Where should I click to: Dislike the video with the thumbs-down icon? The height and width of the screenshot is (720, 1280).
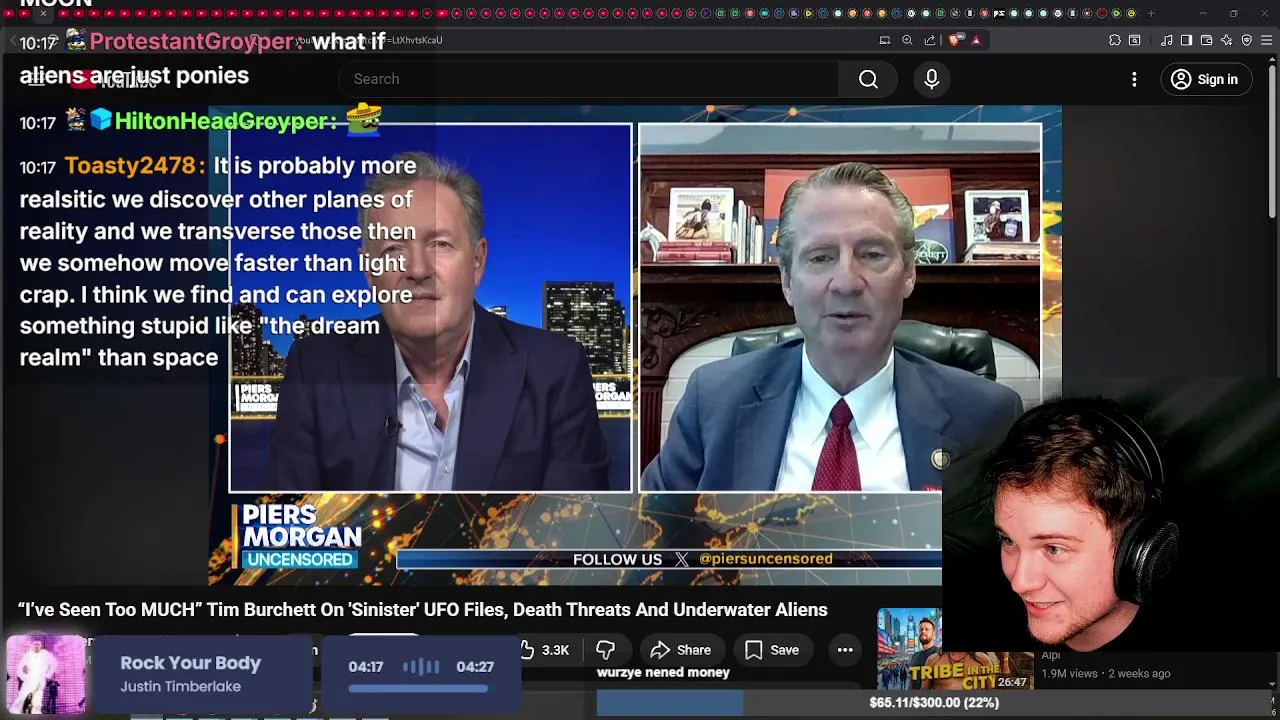605,650
